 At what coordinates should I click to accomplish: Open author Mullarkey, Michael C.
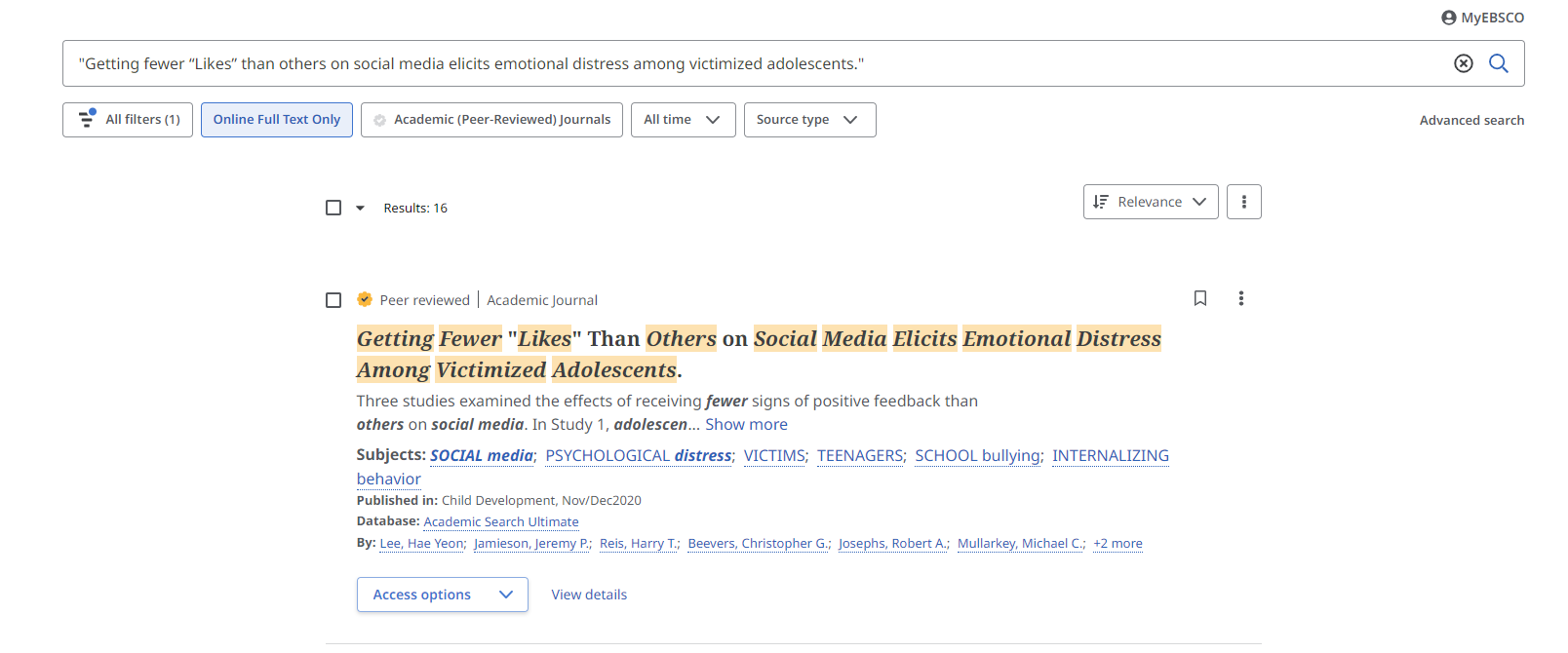pos(1019,543)
